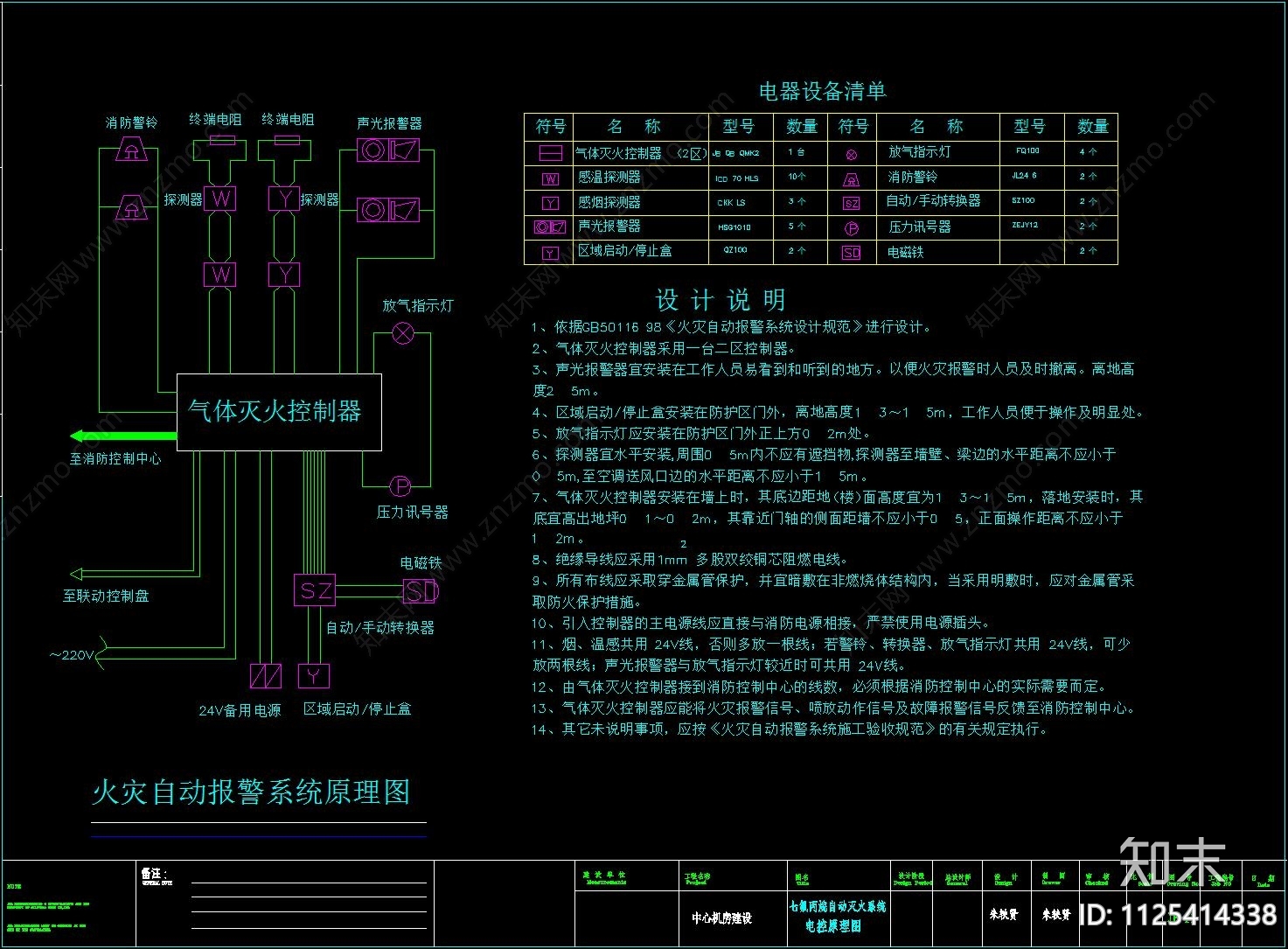
Task: Select the lower Y smoke detector symbol above the controller
Action: coord(284,275)
